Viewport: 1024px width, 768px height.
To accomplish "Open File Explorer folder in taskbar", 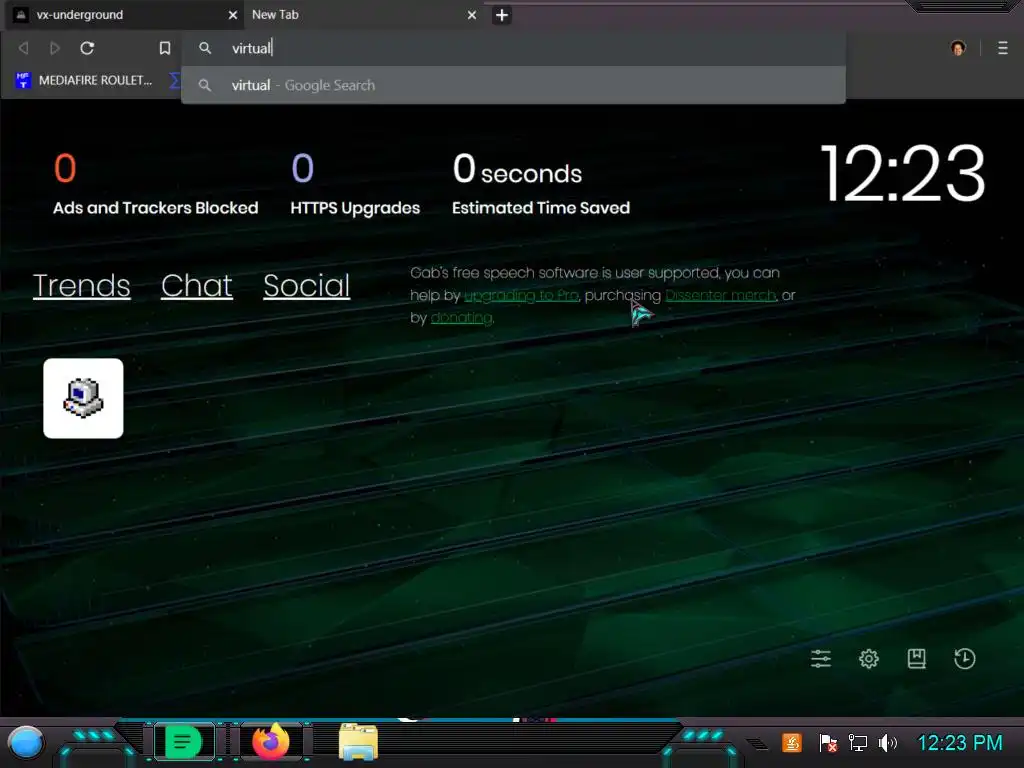I will click(358, 743).
